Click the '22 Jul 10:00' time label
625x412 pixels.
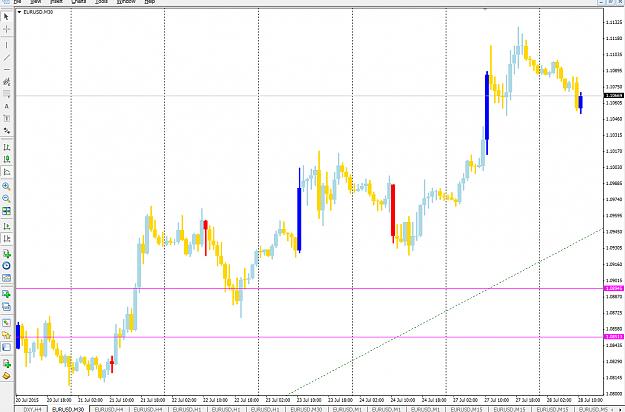pyautogui.click(x=215, y=400)
